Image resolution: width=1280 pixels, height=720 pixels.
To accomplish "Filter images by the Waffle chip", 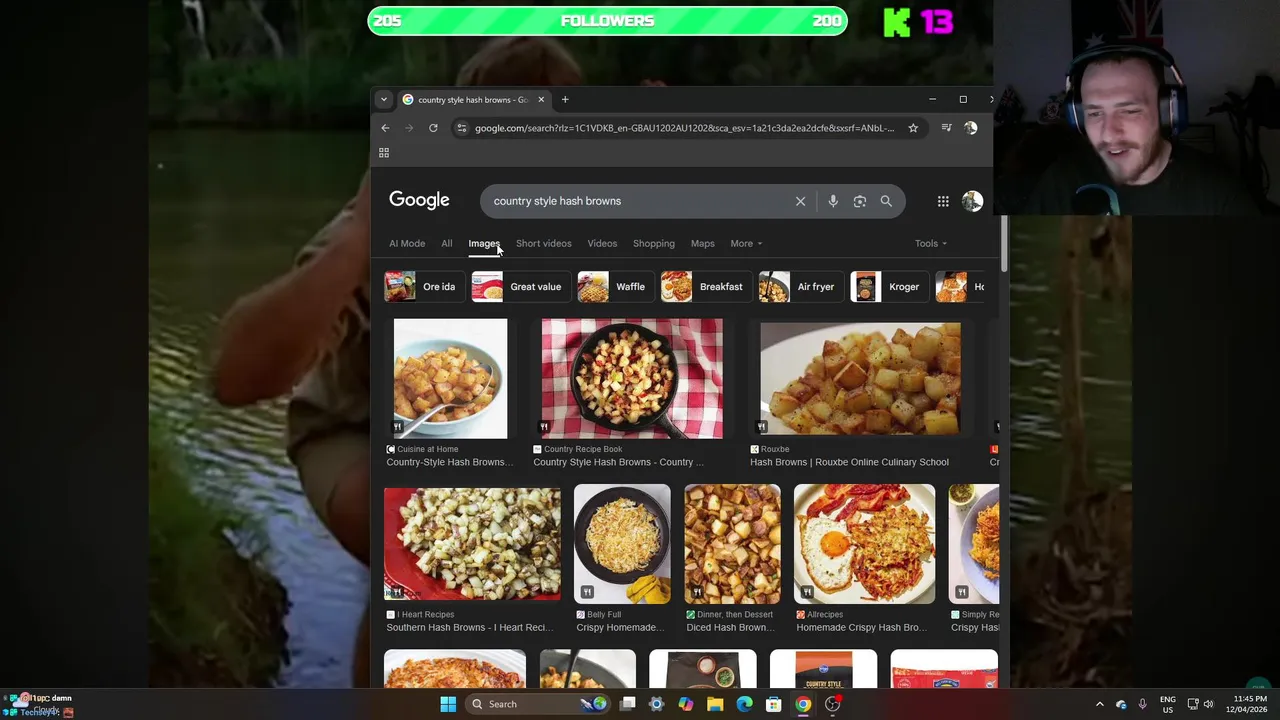I will coord(615,287).
